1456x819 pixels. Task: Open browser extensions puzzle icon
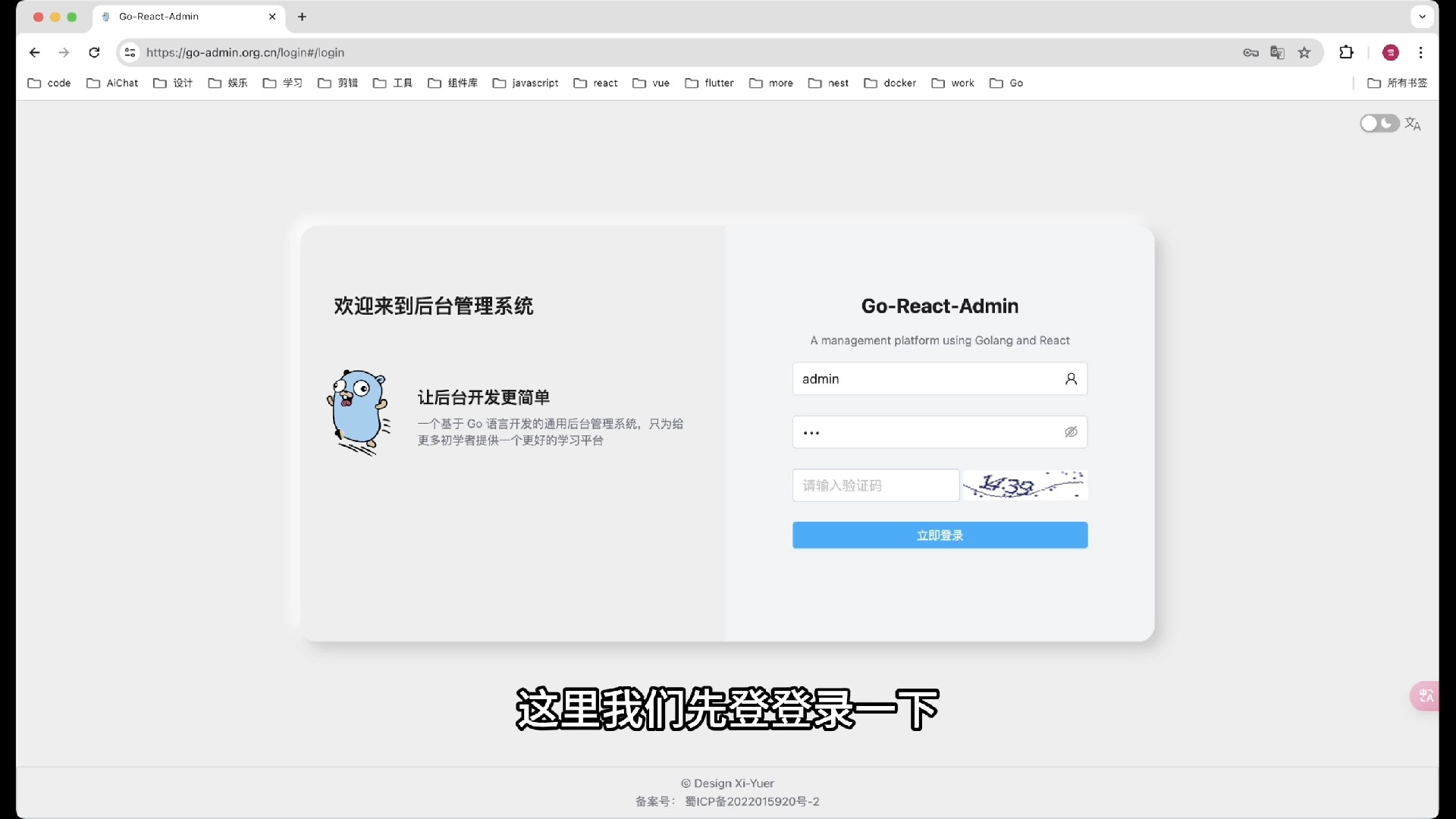pyautogui.click(x=1346, y=52)
